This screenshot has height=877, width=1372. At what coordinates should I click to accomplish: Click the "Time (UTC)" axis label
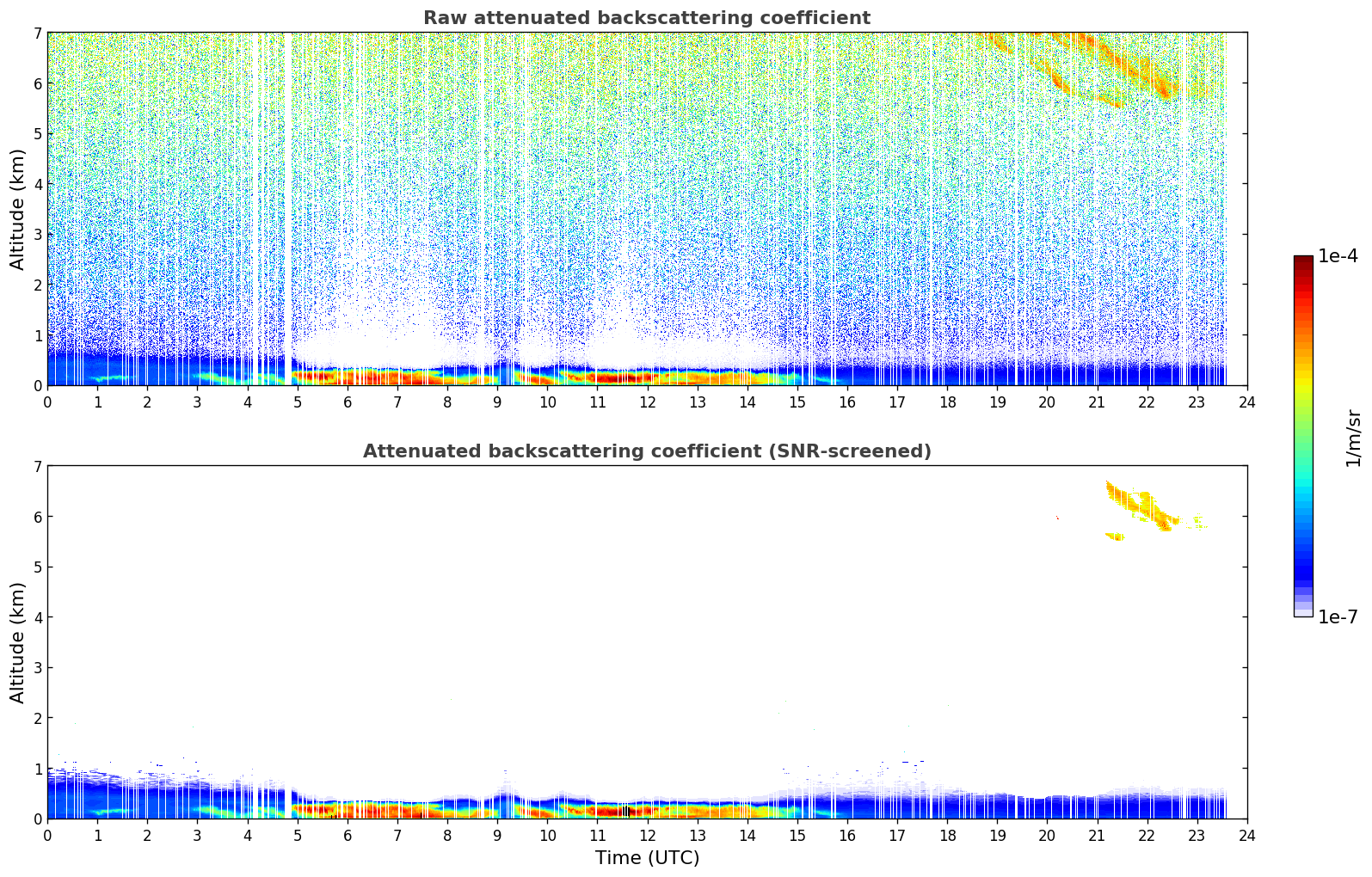[647, 858]
